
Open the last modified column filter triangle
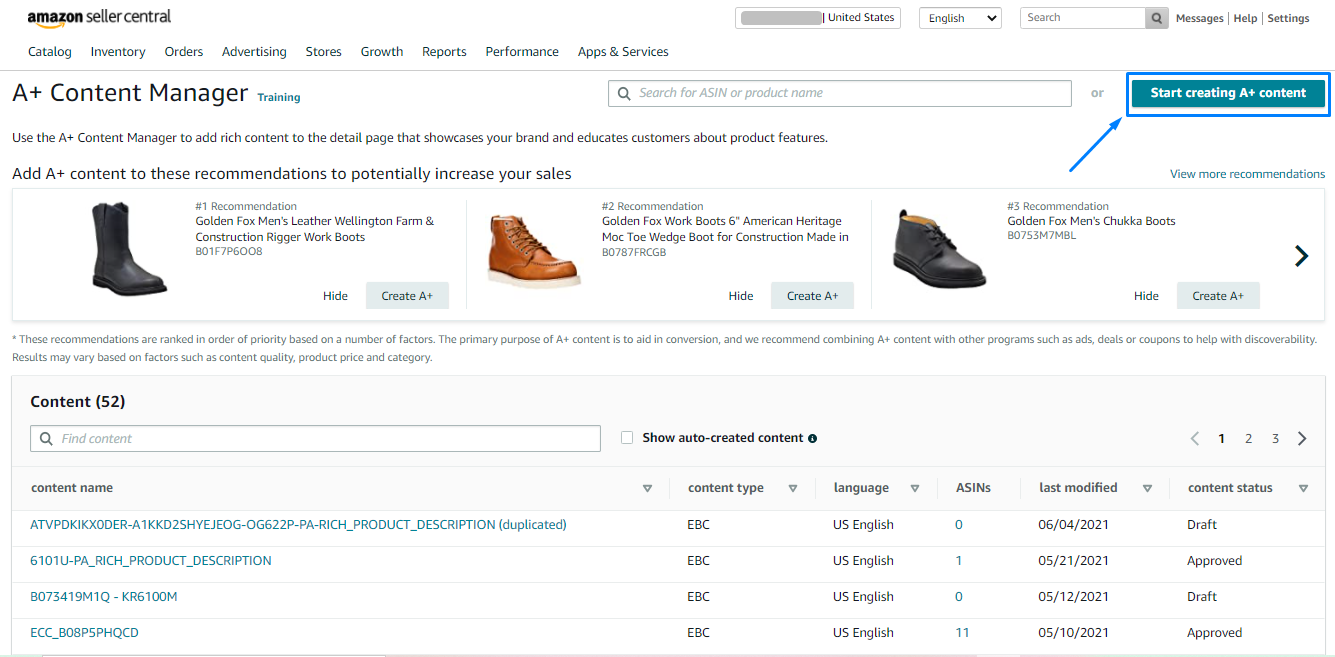[x=1147, y=488]
